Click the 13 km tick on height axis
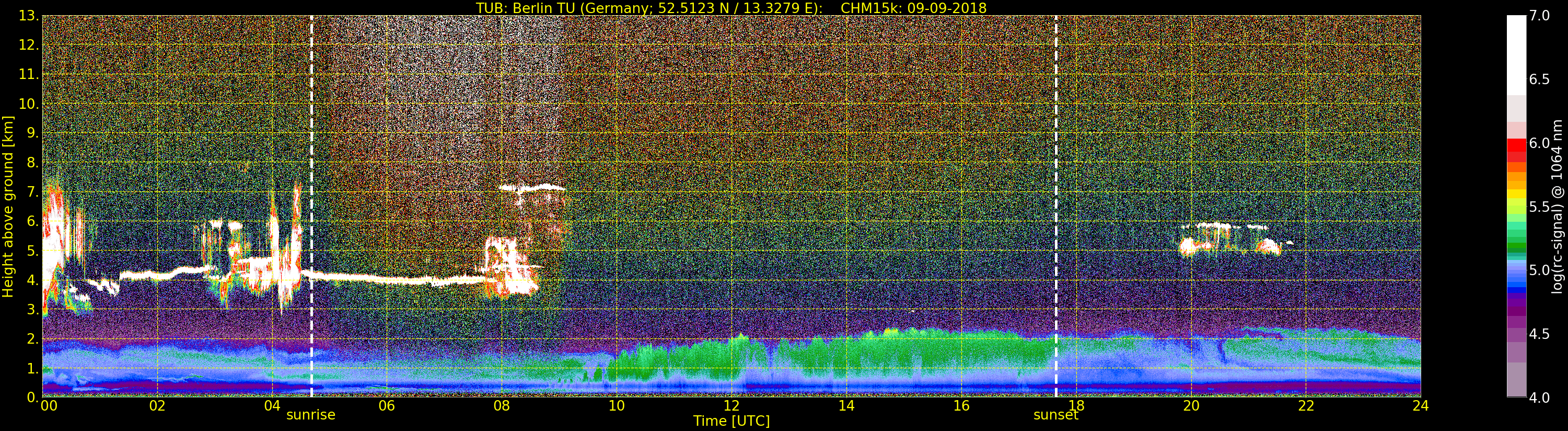The height and width of the screenshot is (431, 1568). click(28, 16)
